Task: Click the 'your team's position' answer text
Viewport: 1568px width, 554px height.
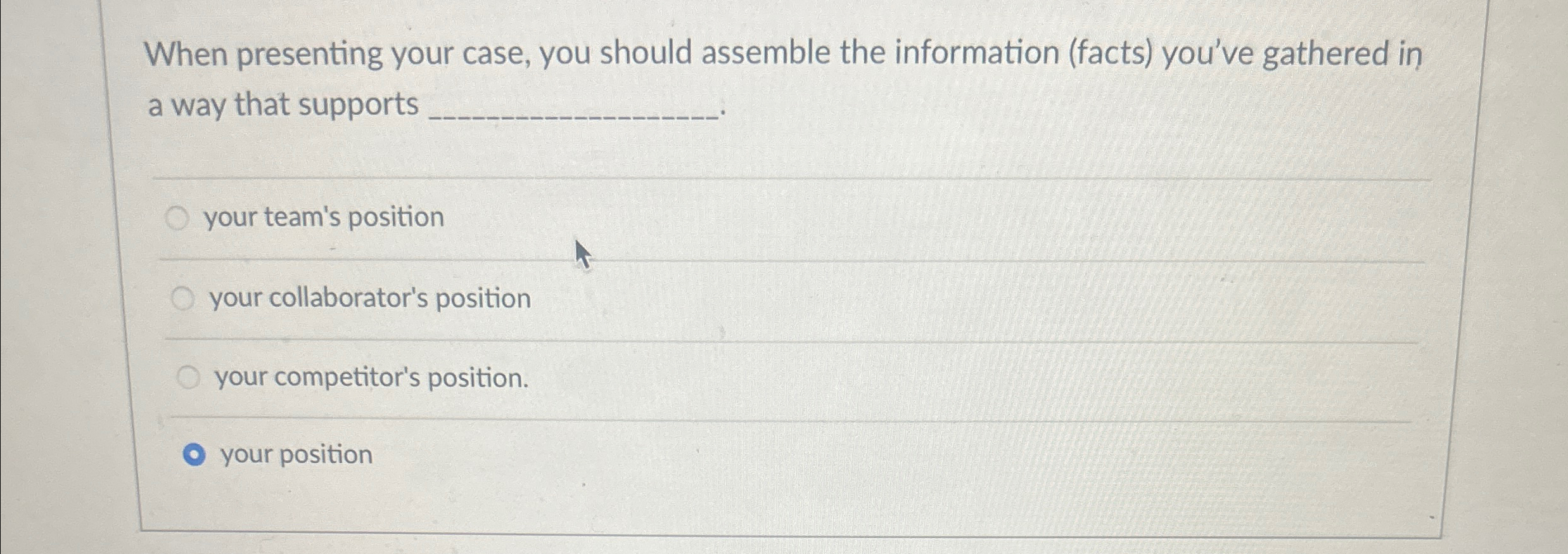Action: [x=322, y=217]
